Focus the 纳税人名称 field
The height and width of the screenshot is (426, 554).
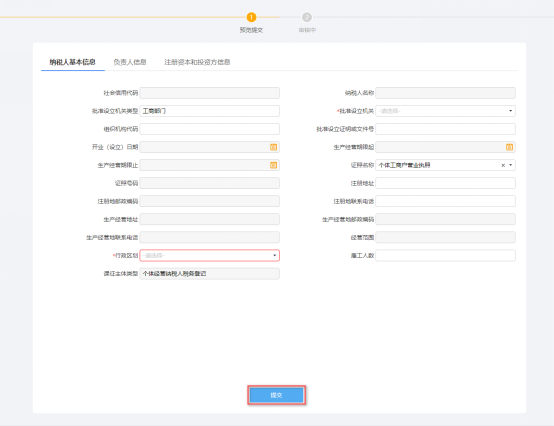point(445,93)
